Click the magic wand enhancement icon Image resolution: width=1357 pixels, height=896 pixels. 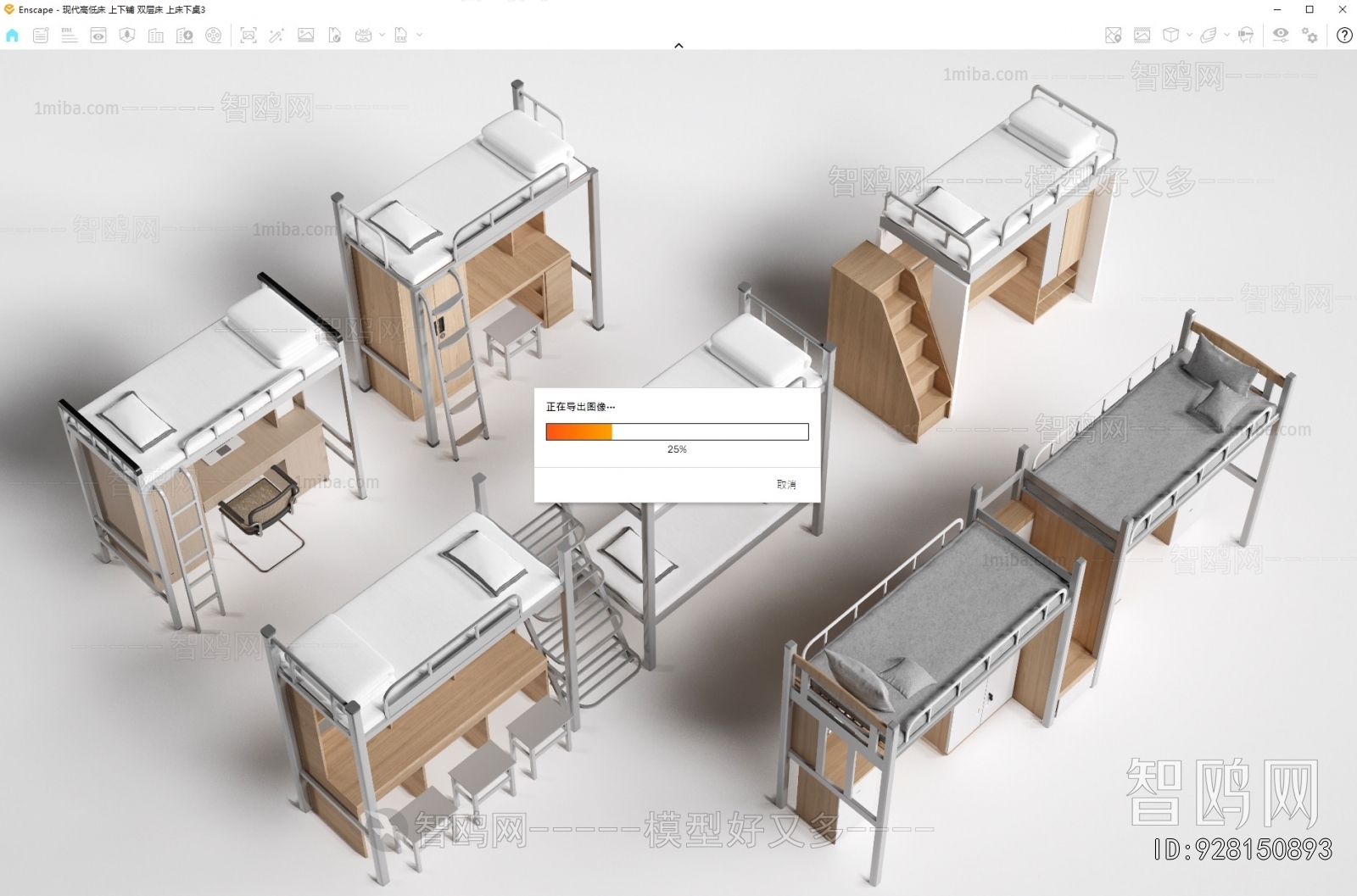tap(276, 35)
